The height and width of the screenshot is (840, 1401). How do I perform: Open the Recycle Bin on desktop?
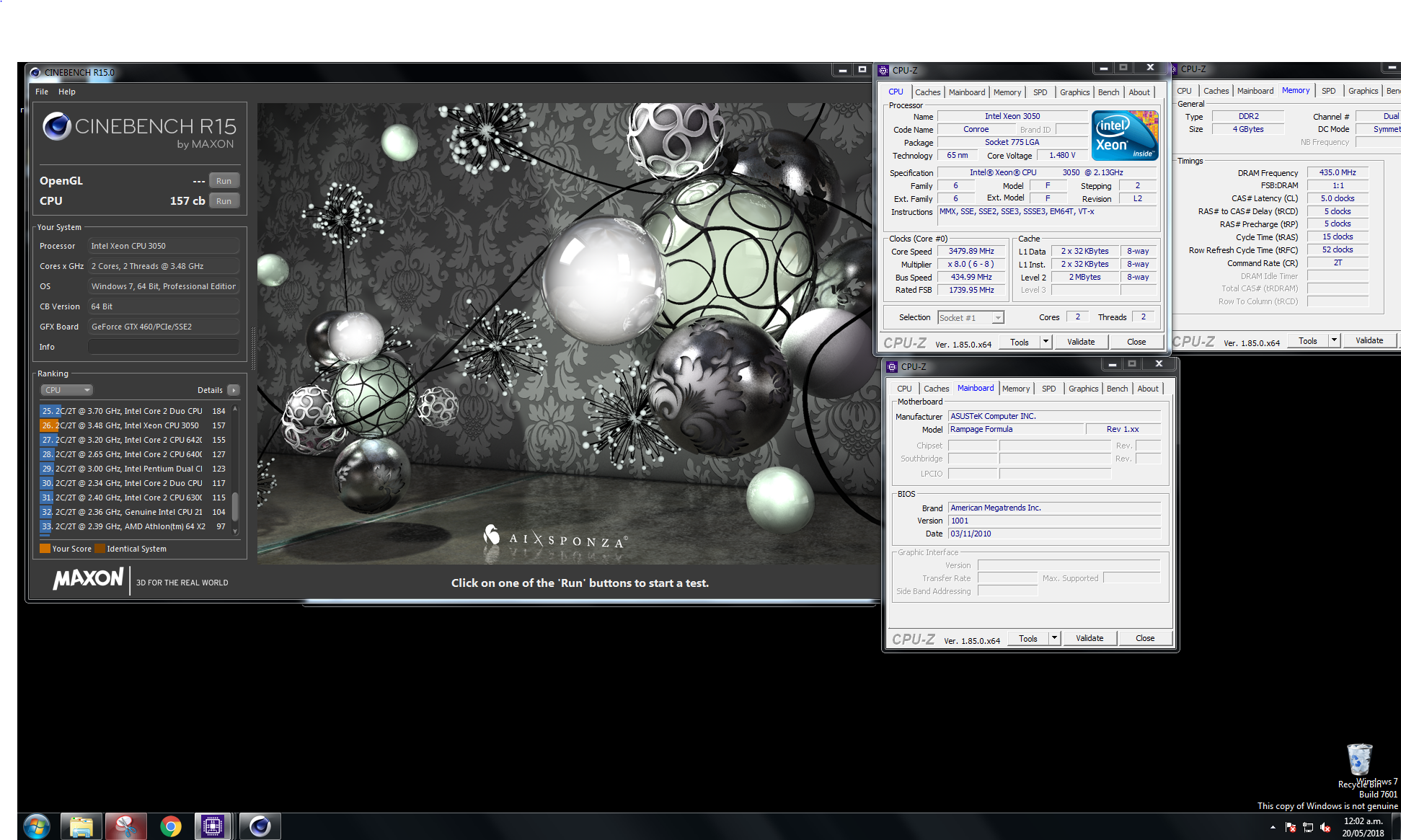(1359, 766)
